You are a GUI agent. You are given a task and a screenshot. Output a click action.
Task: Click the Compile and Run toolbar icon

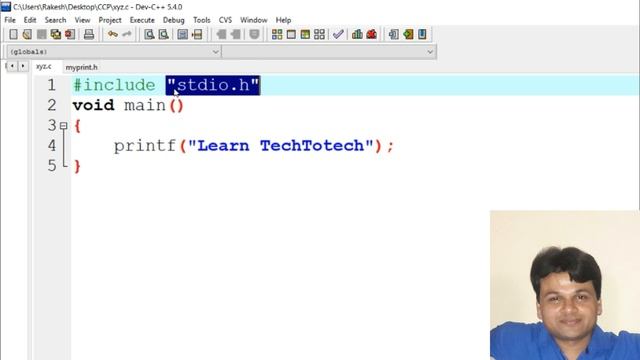tap(305, 34)
